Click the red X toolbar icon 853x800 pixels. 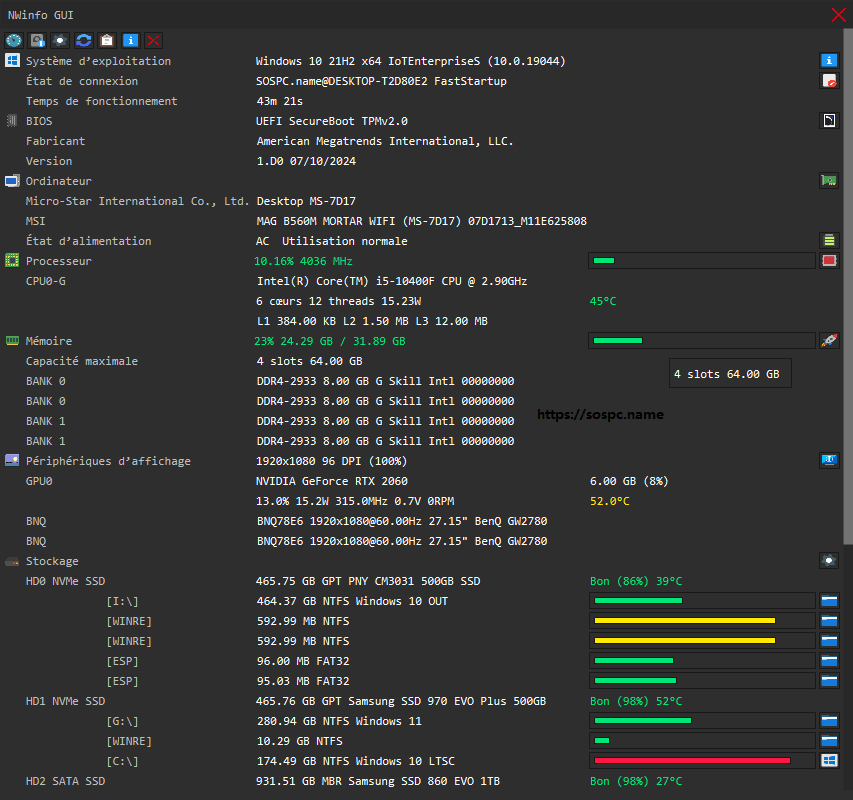[x=153, y=40]
